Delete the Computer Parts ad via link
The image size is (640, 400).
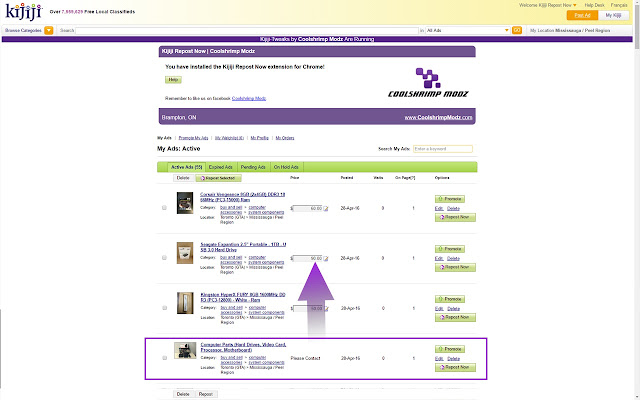[x=453, y=359]
